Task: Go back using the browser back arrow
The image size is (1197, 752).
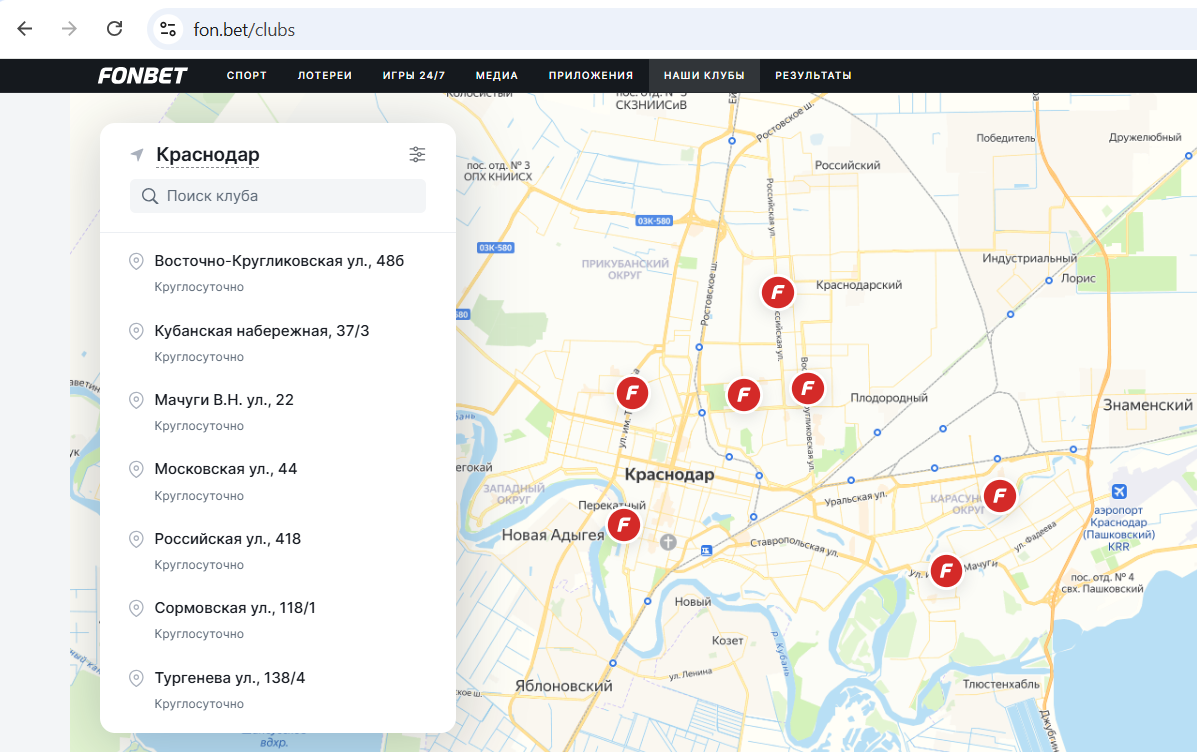Action: click(x=24, y=29)
